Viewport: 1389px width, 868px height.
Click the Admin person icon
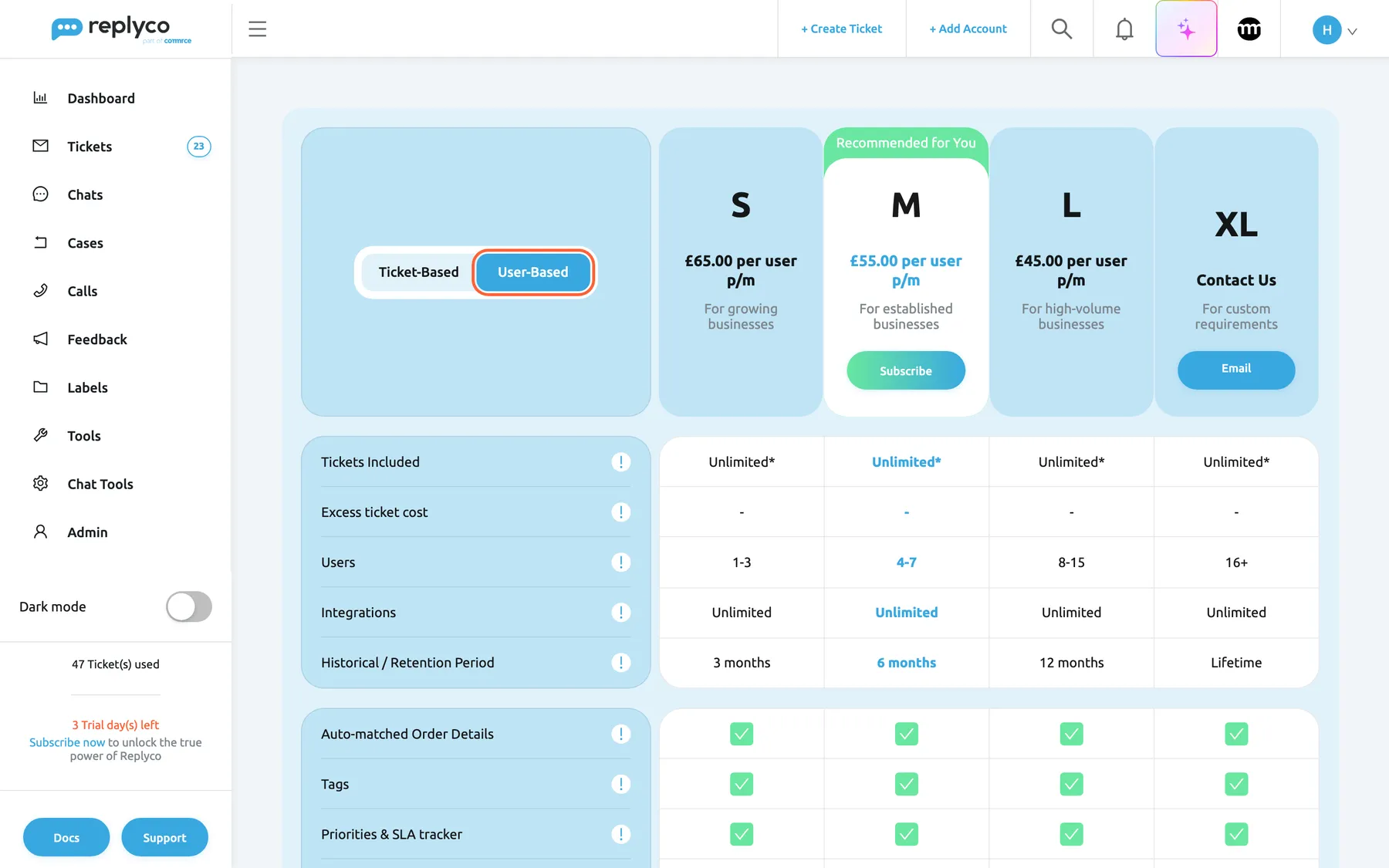click(x=40, y=532)
